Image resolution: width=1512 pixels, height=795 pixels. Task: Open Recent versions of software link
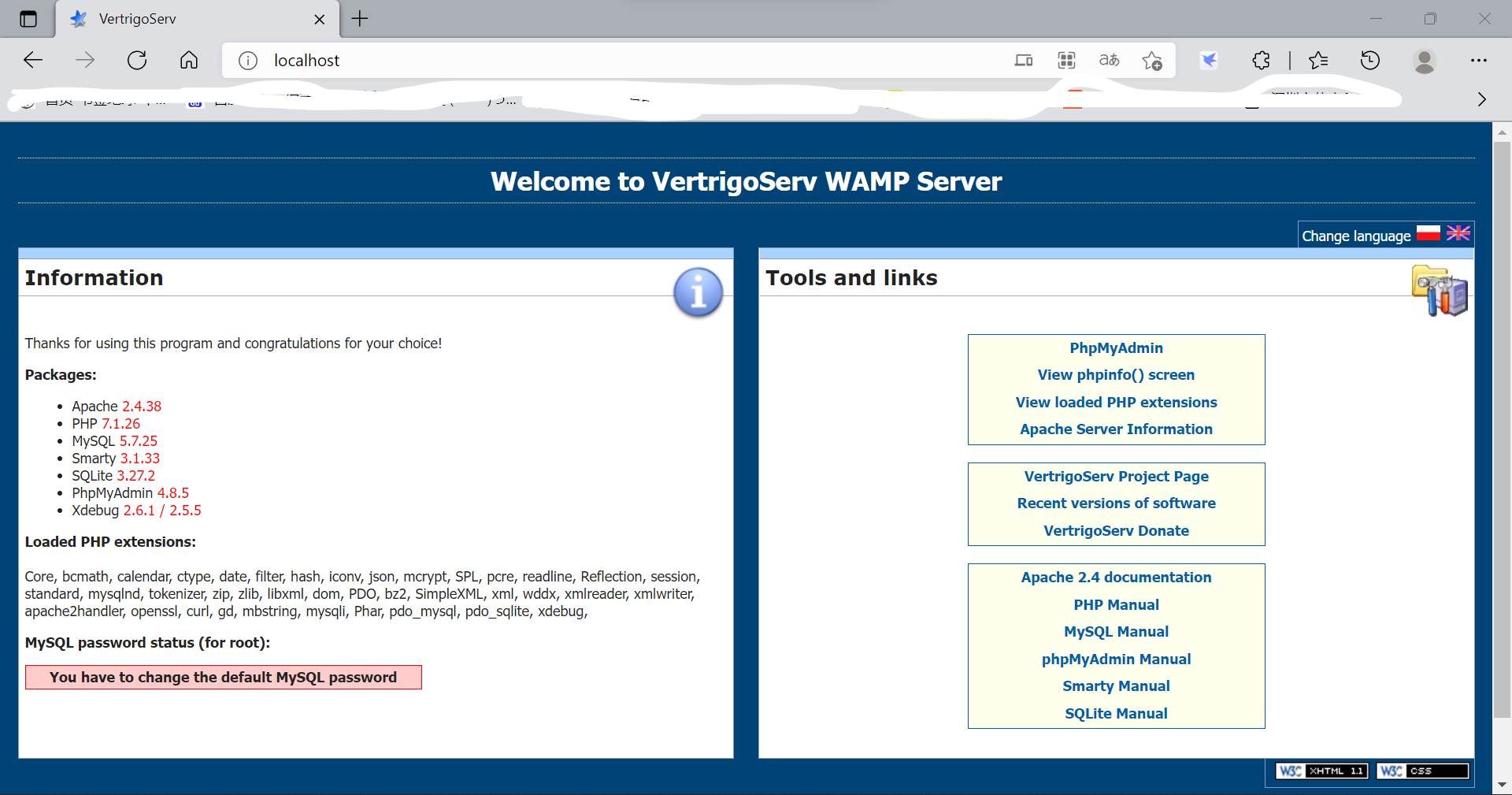[x=1116, y=503]
